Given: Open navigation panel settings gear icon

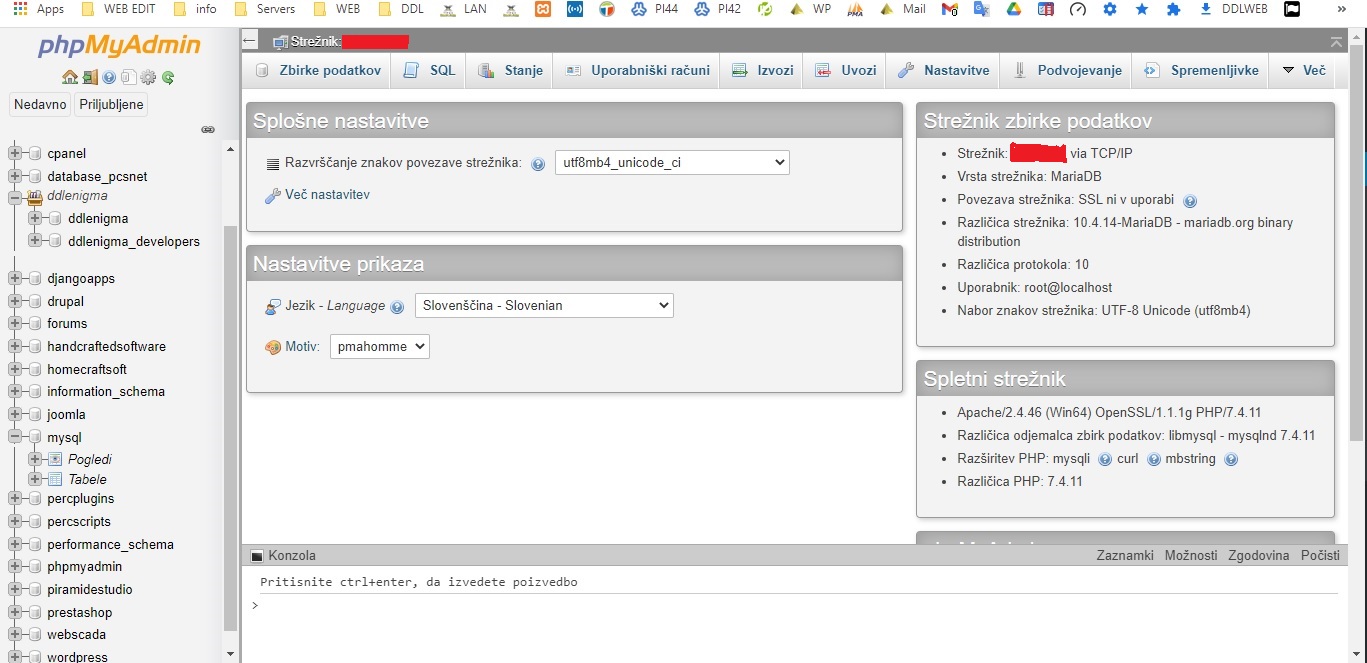Looking at the screenshot, I should pos(148,77).
